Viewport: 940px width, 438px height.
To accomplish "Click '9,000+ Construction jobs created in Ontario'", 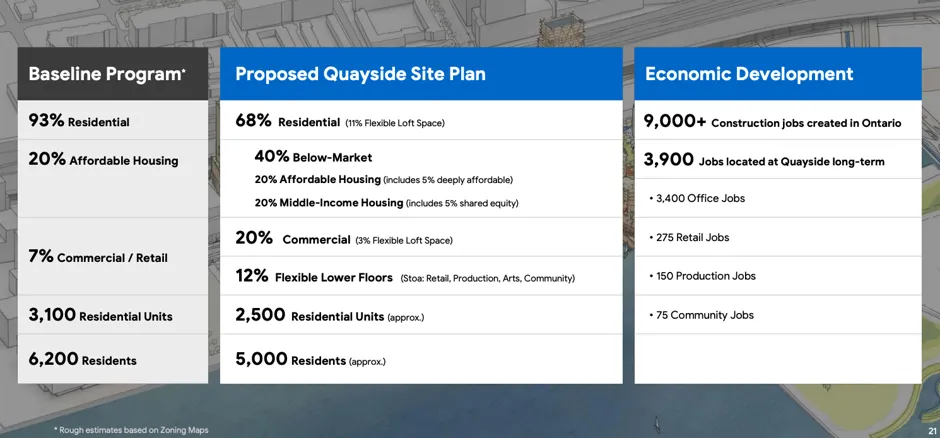I will (772, 122).
